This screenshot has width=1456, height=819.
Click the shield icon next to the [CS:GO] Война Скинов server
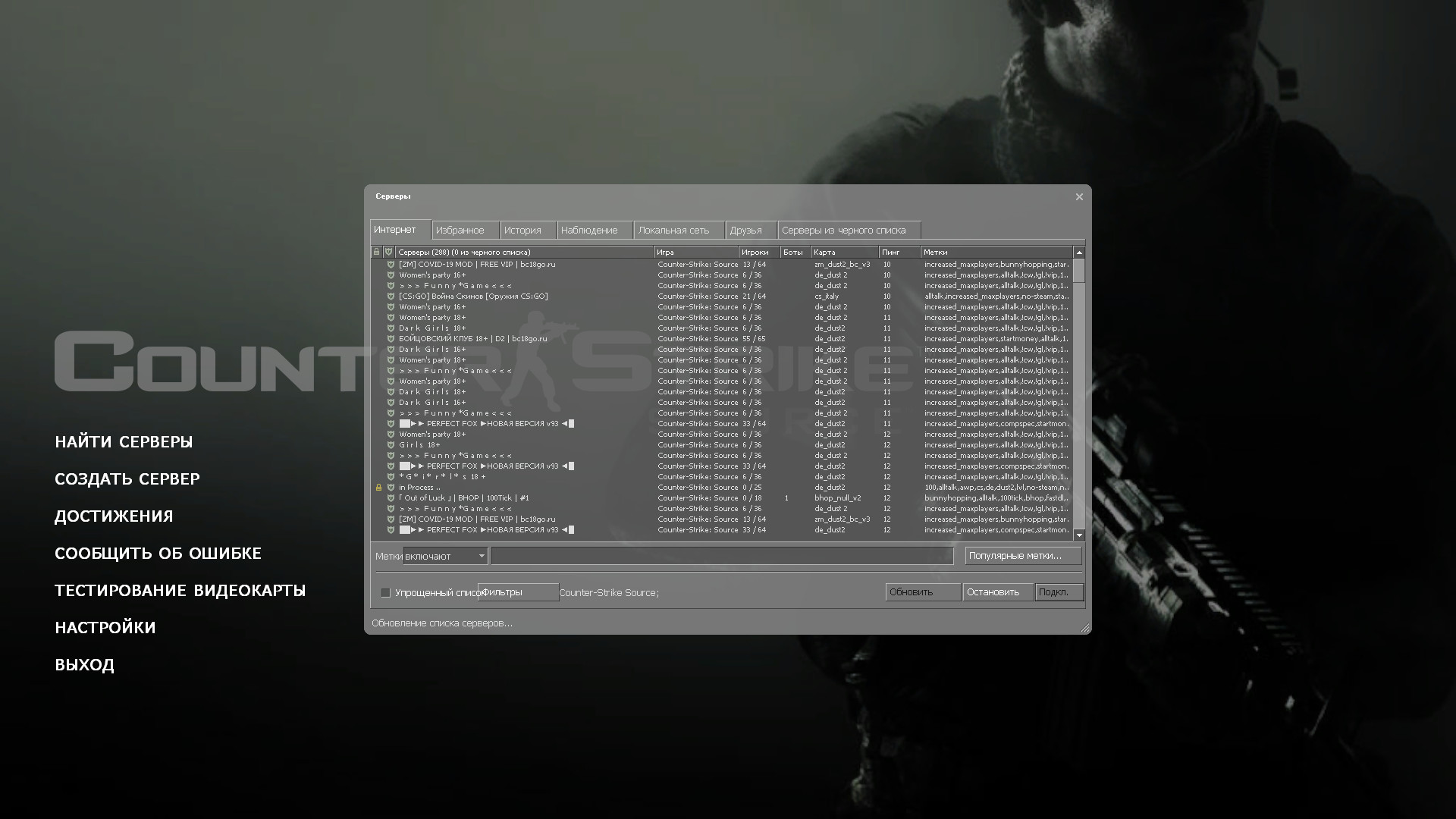click(391, 297)
